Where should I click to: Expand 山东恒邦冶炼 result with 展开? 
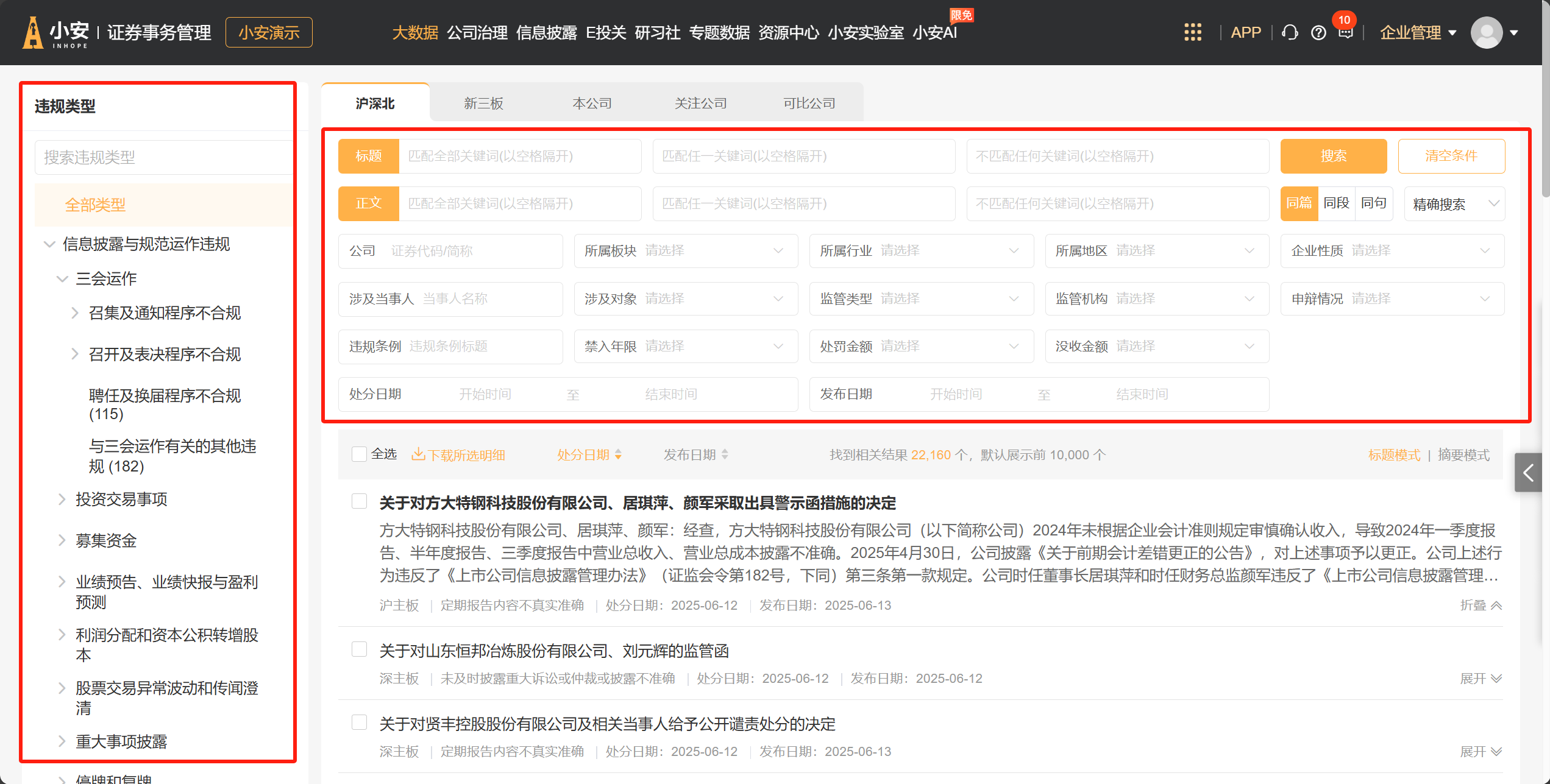(x=1481, y=678)
